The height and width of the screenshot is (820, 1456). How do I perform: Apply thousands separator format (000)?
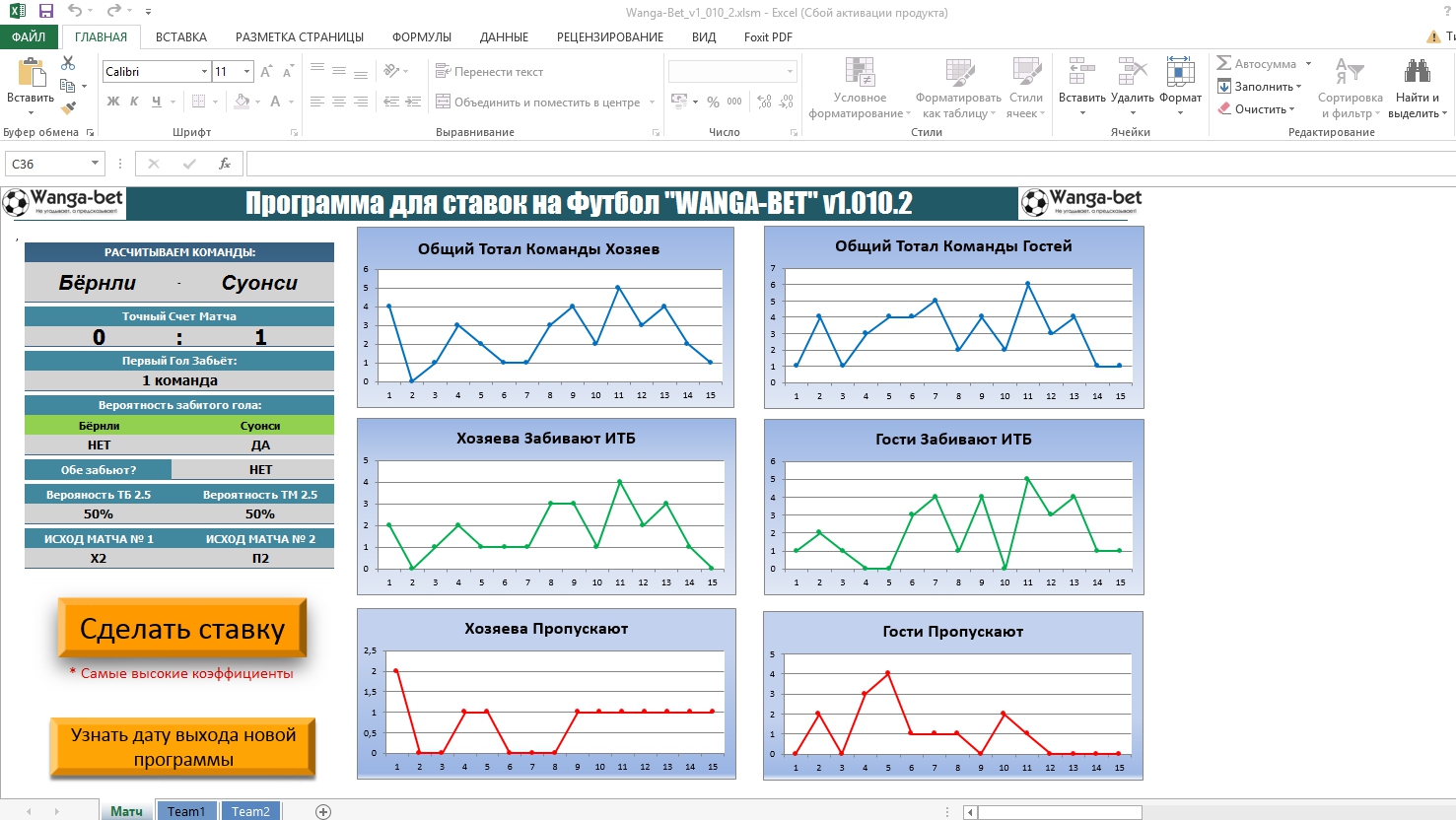pos(734,102)
